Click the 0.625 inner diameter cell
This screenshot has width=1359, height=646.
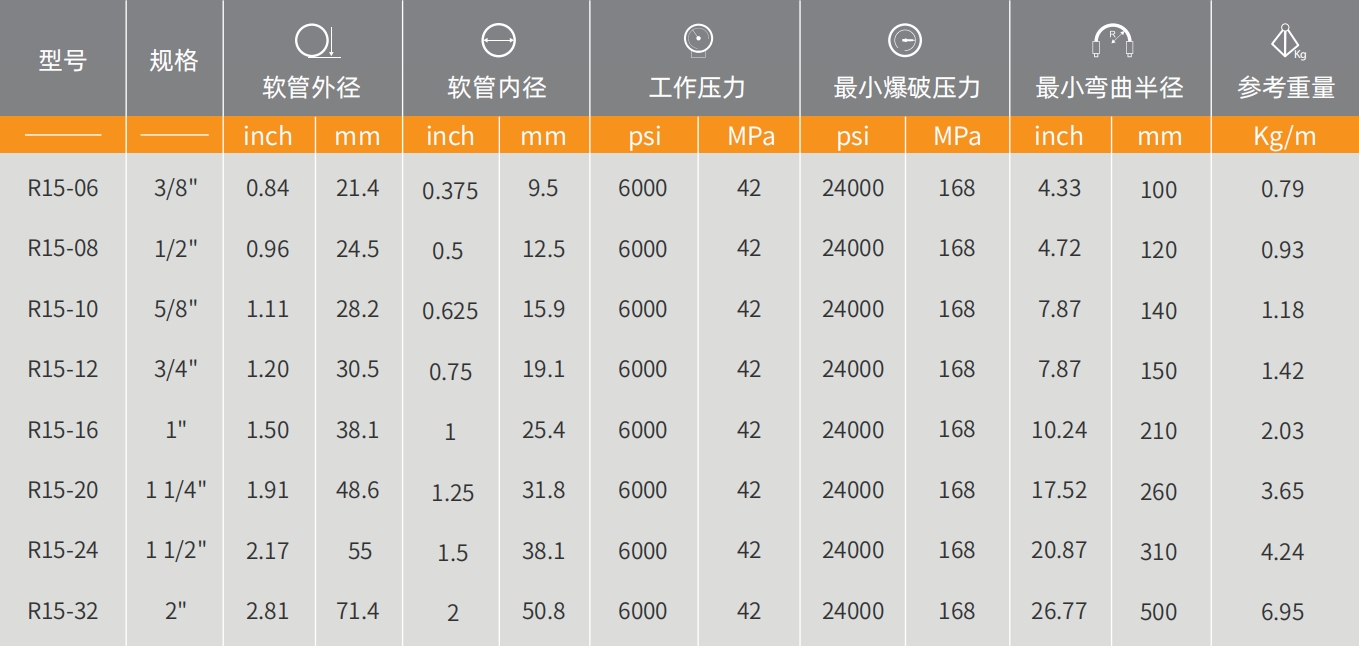[x=450, y=311]
